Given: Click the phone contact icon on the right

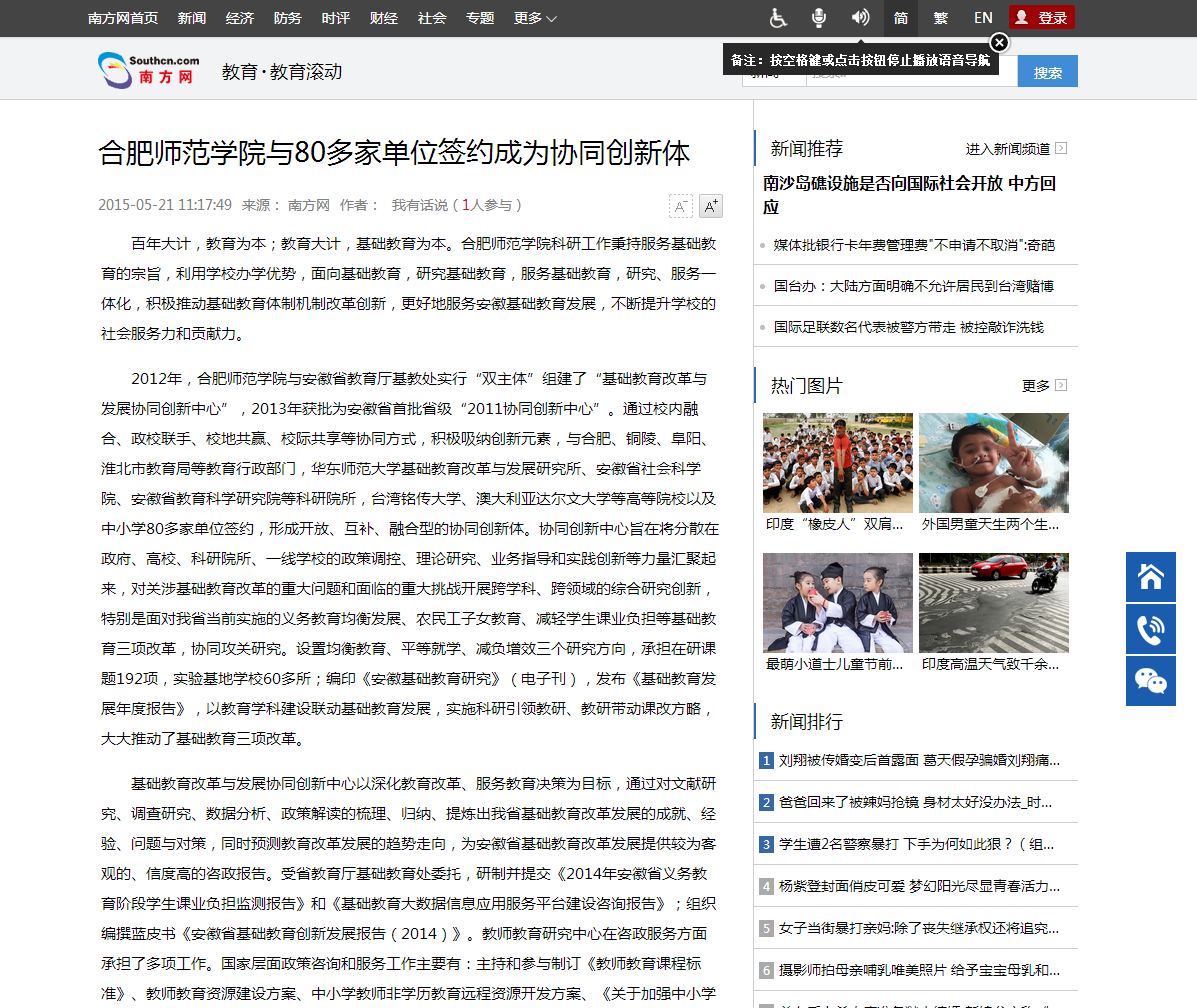Looking at the screenshot, I should (x=1151, y=629).
